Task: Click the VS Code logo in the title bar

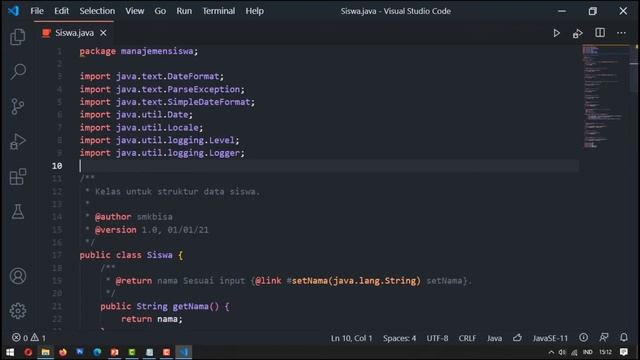Action: (x=13, y=11)
